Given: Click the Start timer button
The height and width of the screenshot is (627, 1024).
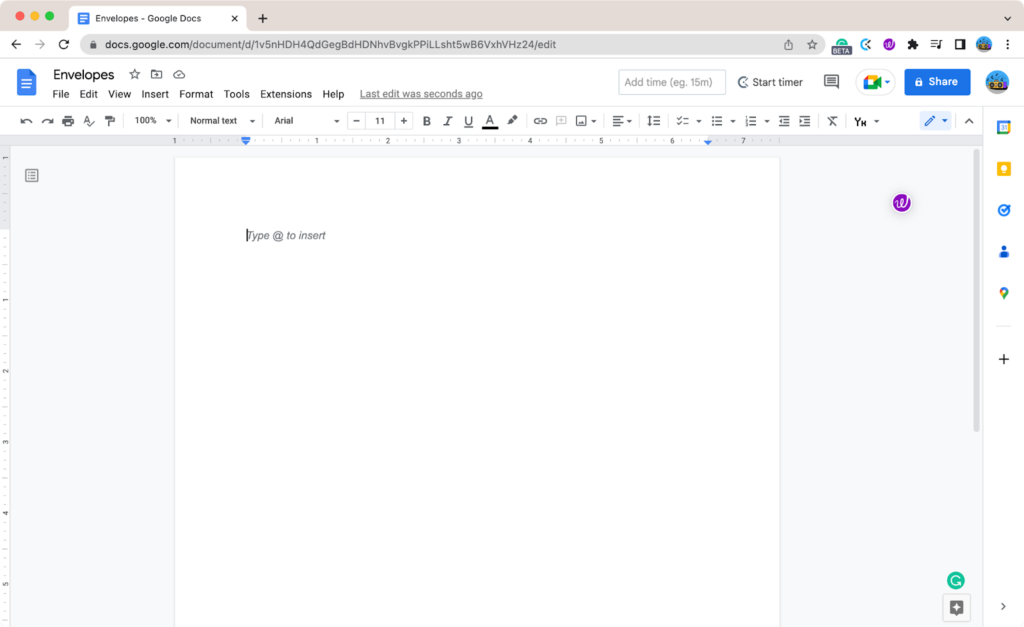Looking at the screenshot, I should [770, 82].
